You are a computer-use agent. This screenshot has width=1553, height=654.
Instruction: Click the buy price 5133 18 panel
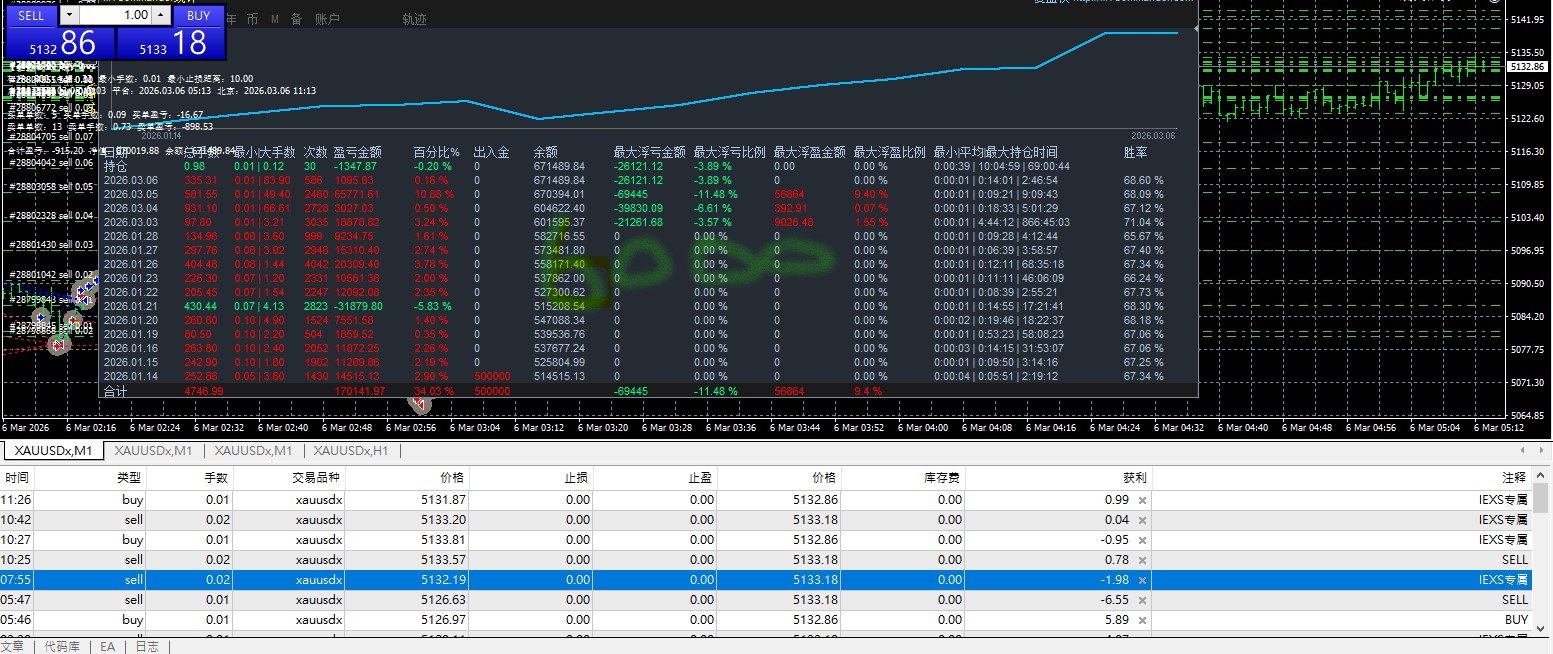tap(171, 43)
